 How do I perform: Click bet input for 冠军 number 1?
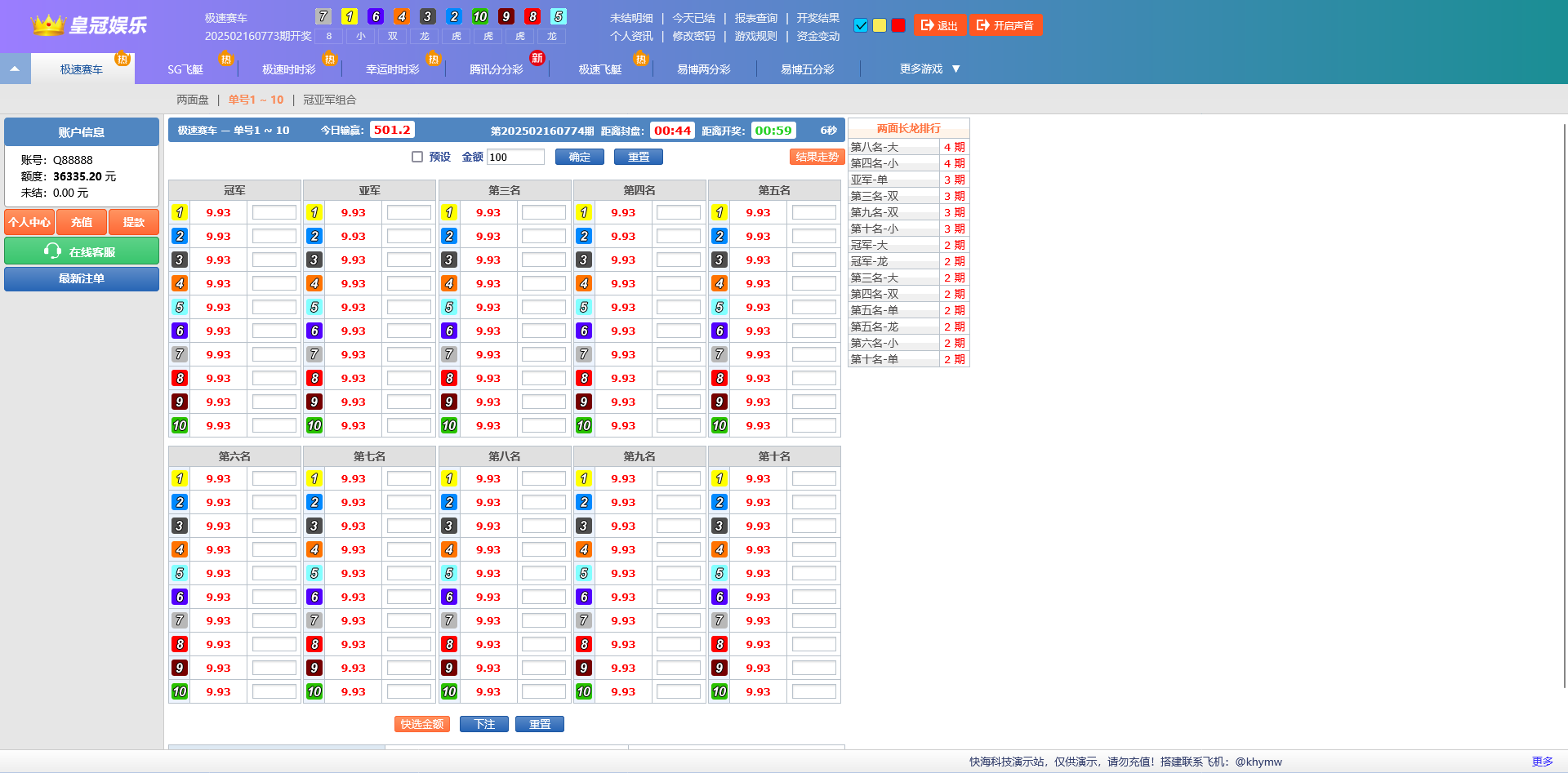coord(274,212)
